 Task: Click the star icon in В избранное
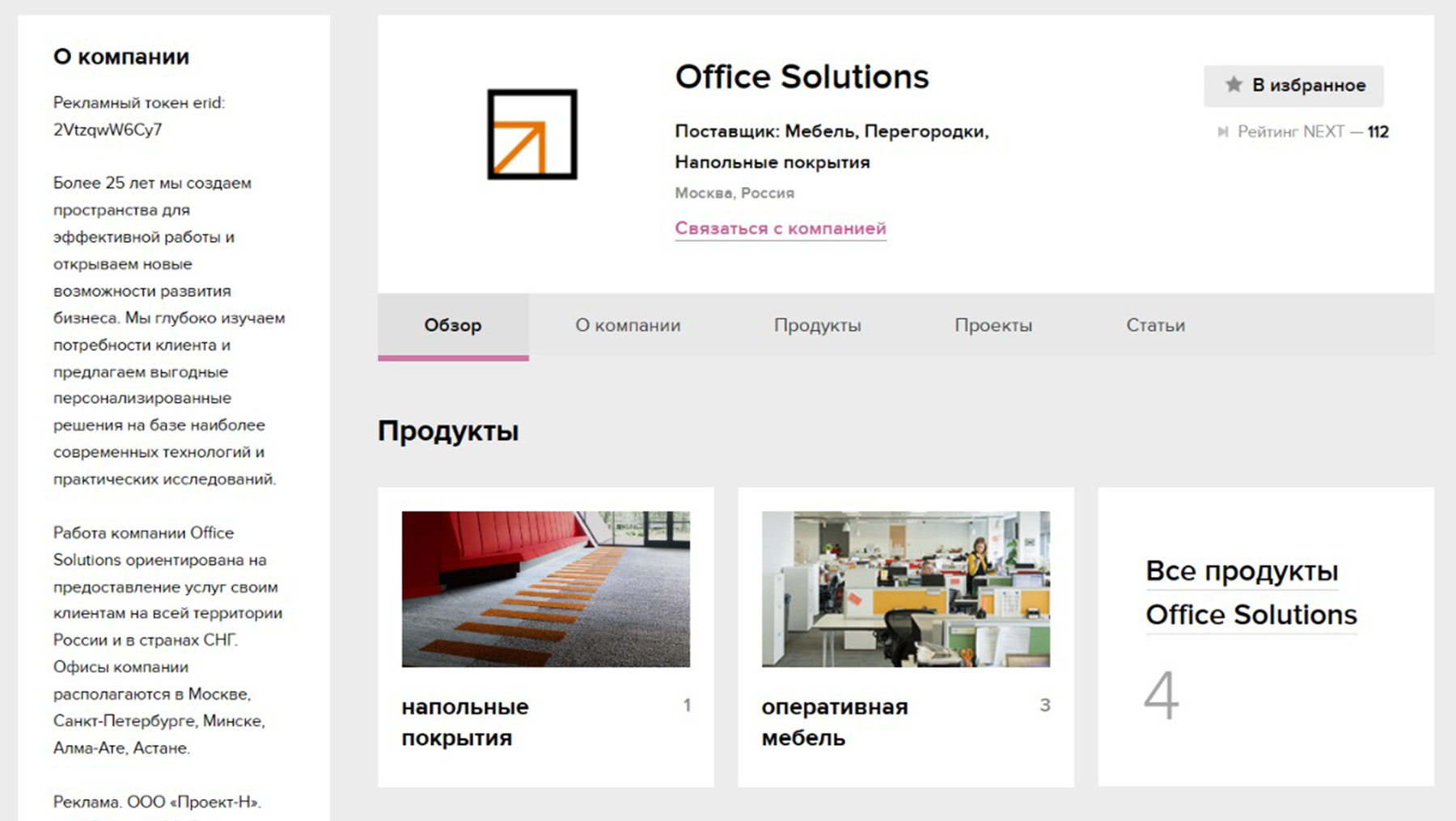click(x=1233, y=84)
